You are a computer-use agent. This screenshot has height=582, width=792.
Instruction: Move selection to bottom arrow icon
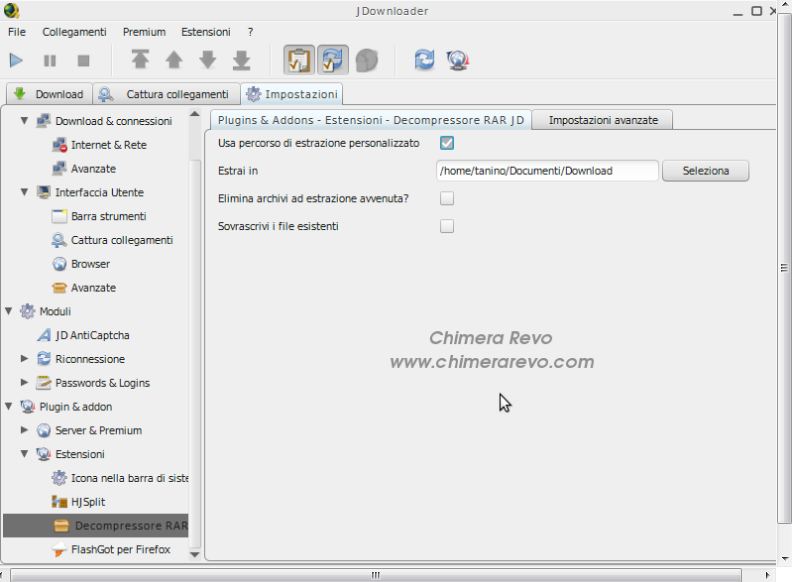(241, 60)
